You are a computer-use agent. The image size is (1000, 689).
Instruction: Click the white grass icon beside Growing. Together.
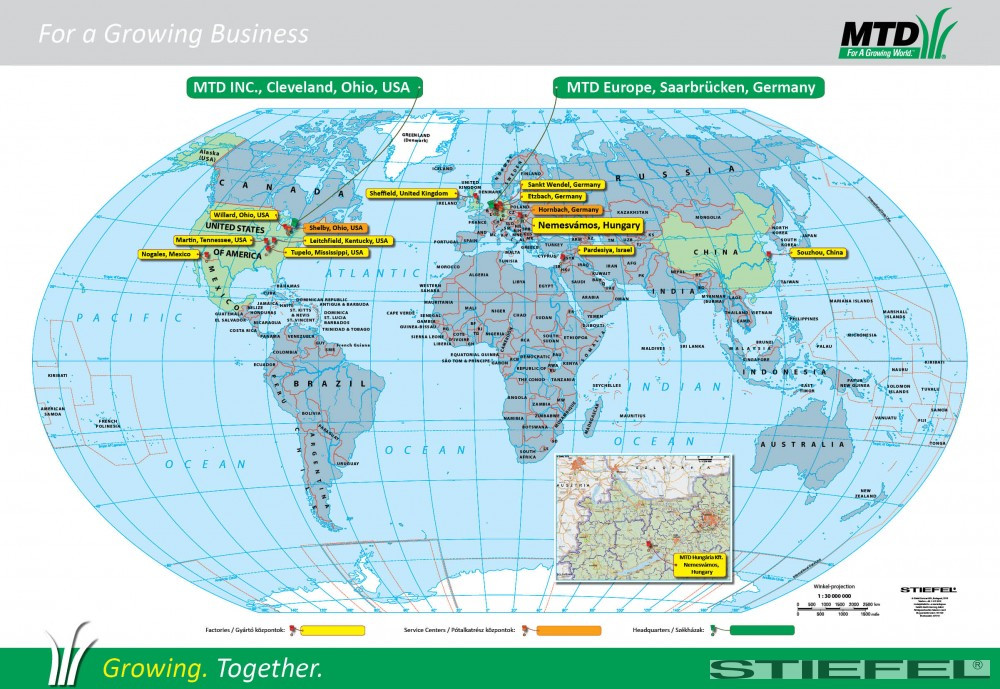70,652
